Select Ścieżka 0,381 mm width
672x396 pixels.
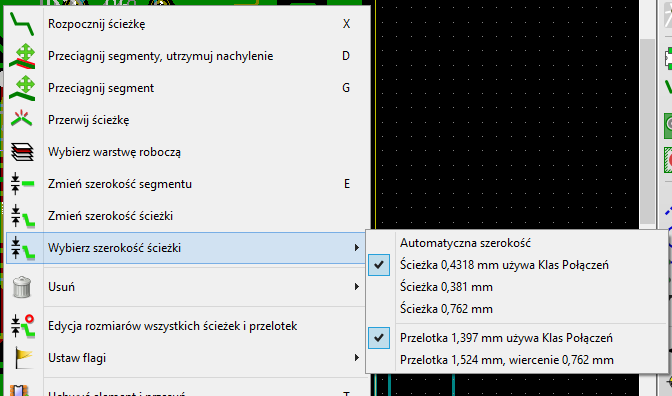tap(446, 287)
